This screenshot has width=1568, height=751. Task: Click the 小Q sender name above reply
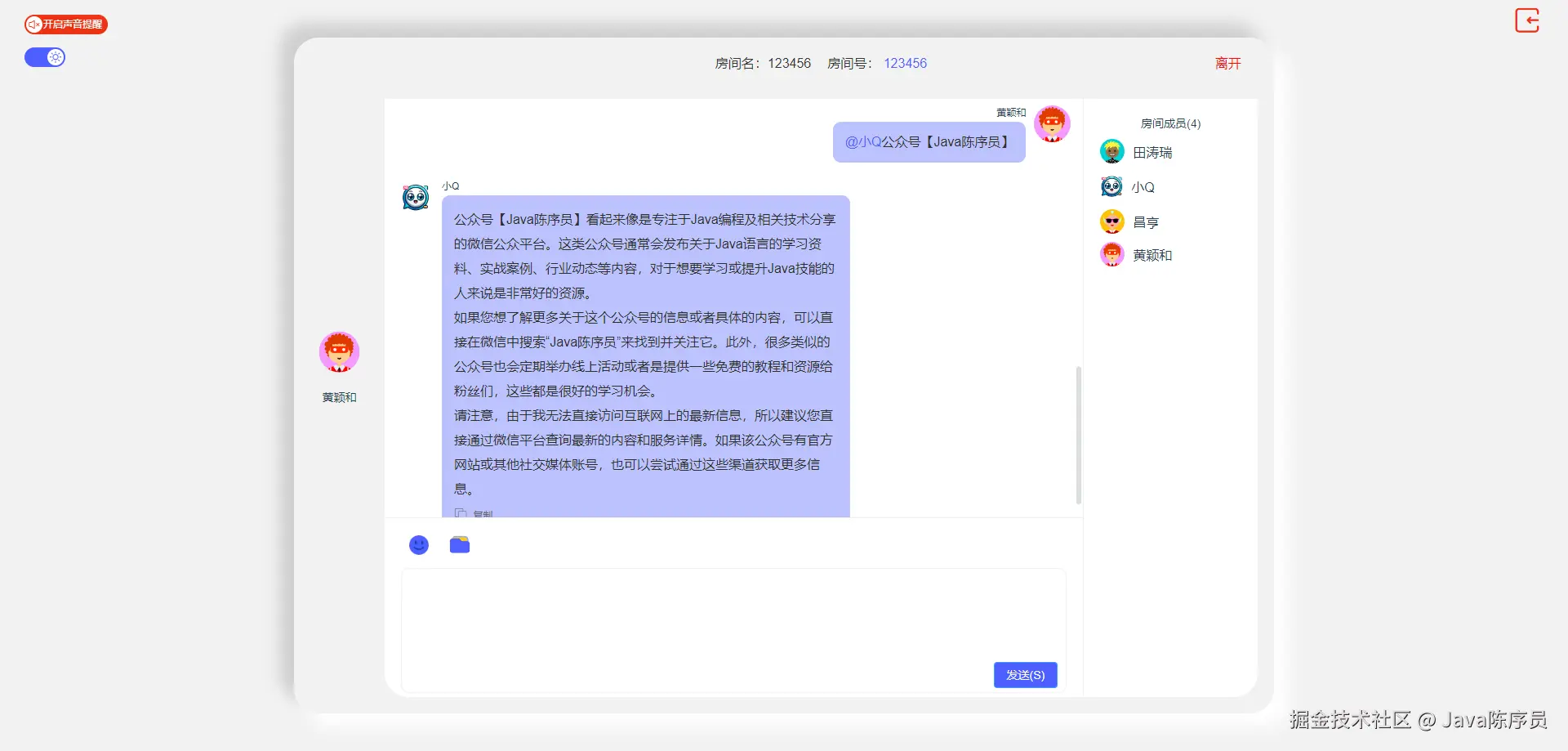(x=451, y=186)
